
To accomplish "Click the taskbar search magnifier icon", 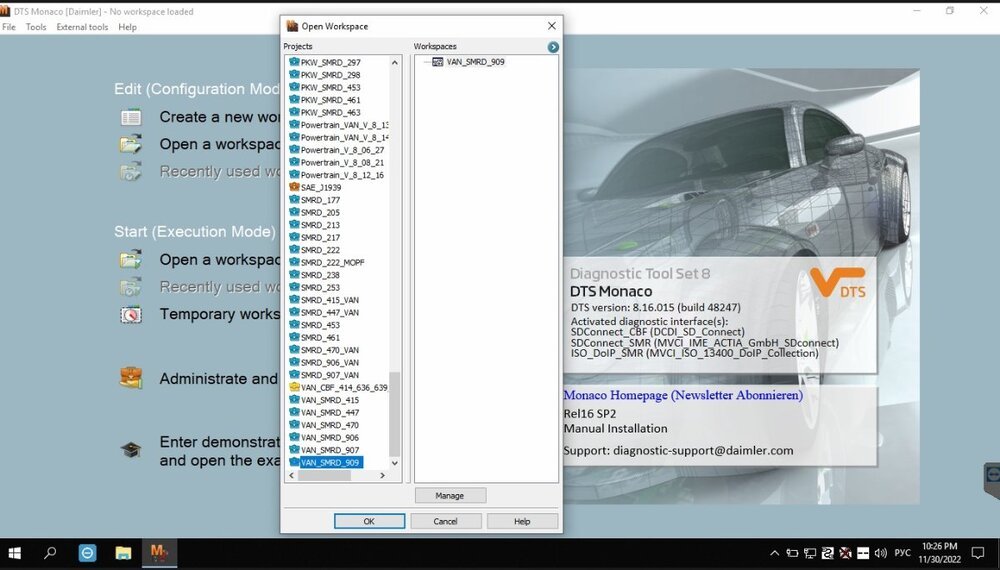I will click(x=50, y=552).
